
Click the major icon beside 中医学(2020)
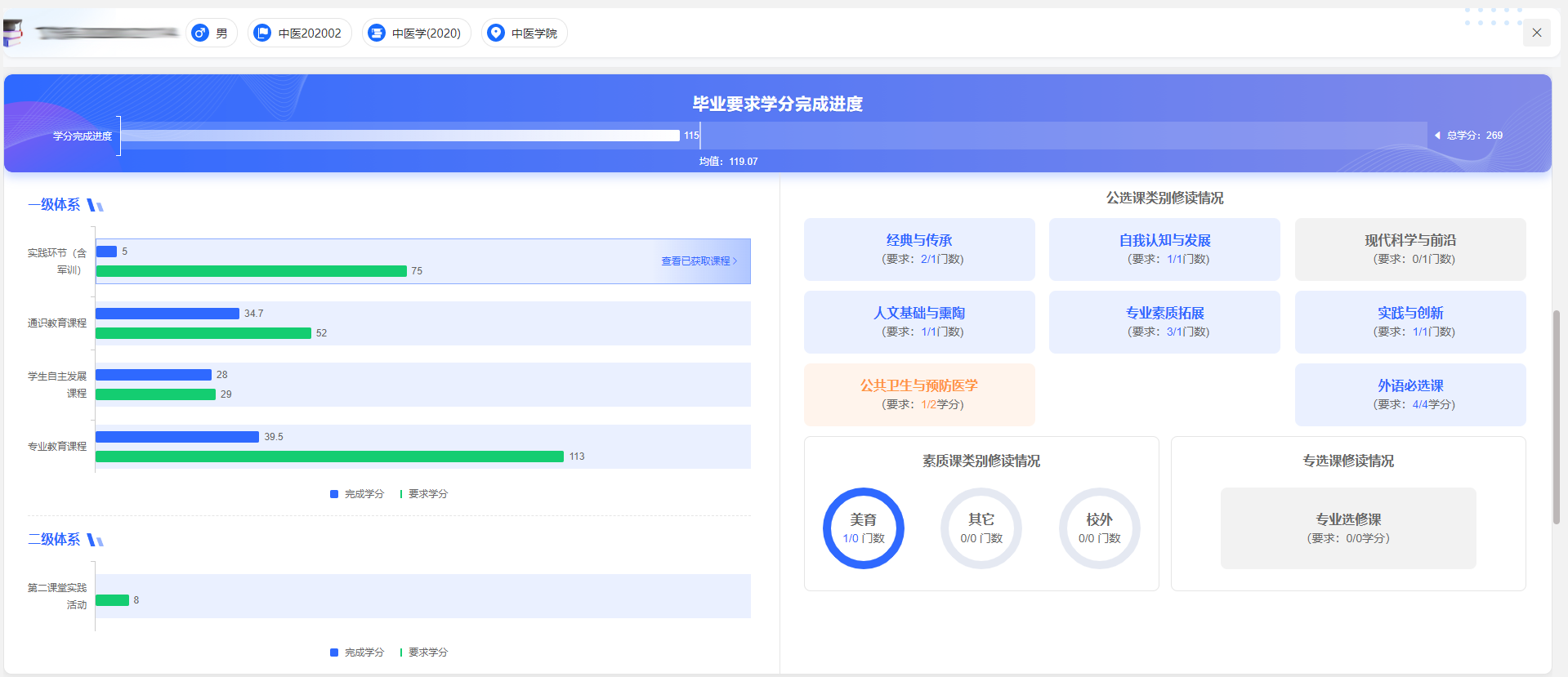point(377,33)
